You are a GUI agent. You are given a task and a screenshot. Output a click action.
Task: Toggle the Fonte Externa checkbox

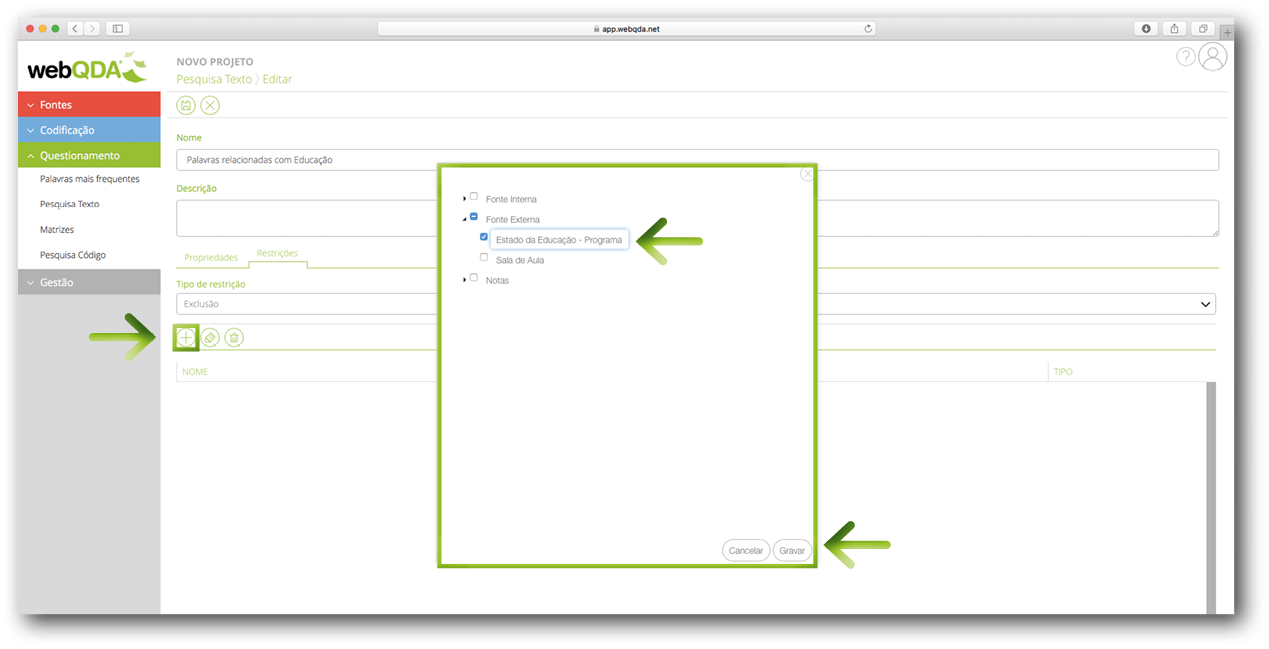coord(474,217)
